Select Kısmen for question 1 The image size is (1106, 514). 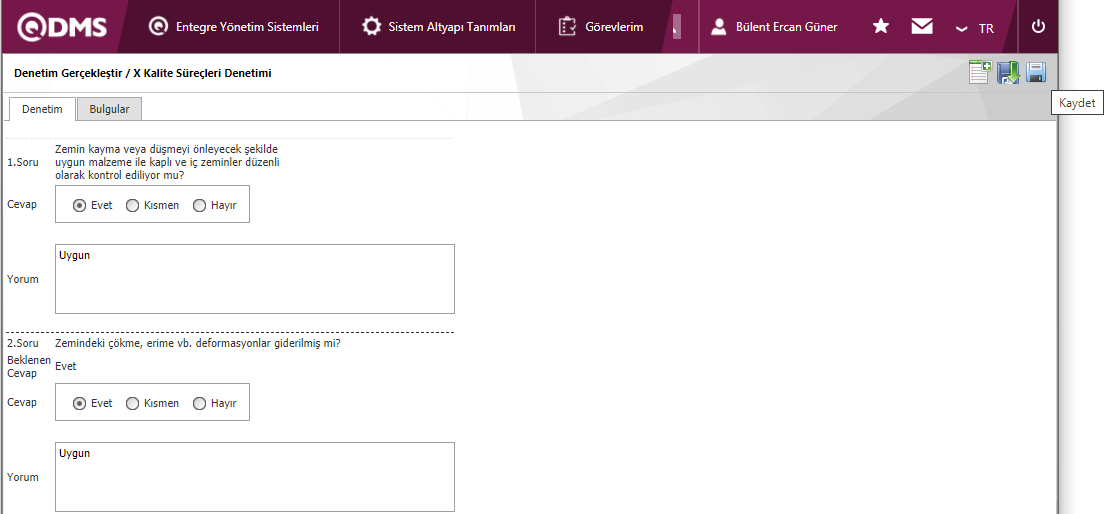[x=132, y=205]
